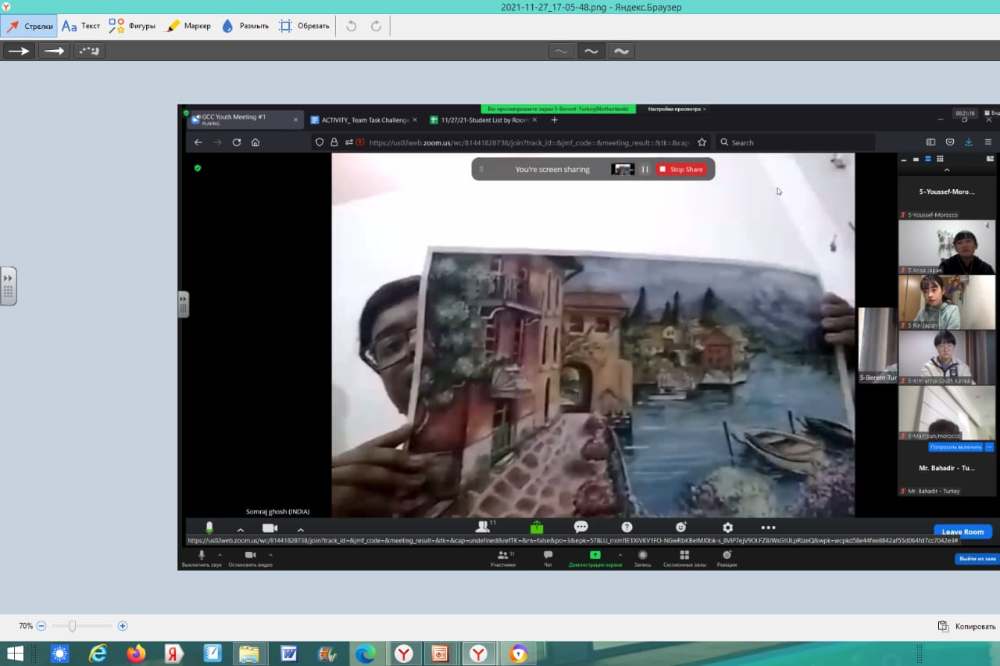Click the chat bubble icon in the upper Zoom toolbar
This screenshot has height=666, width=1000.
[x=580, y=527]
